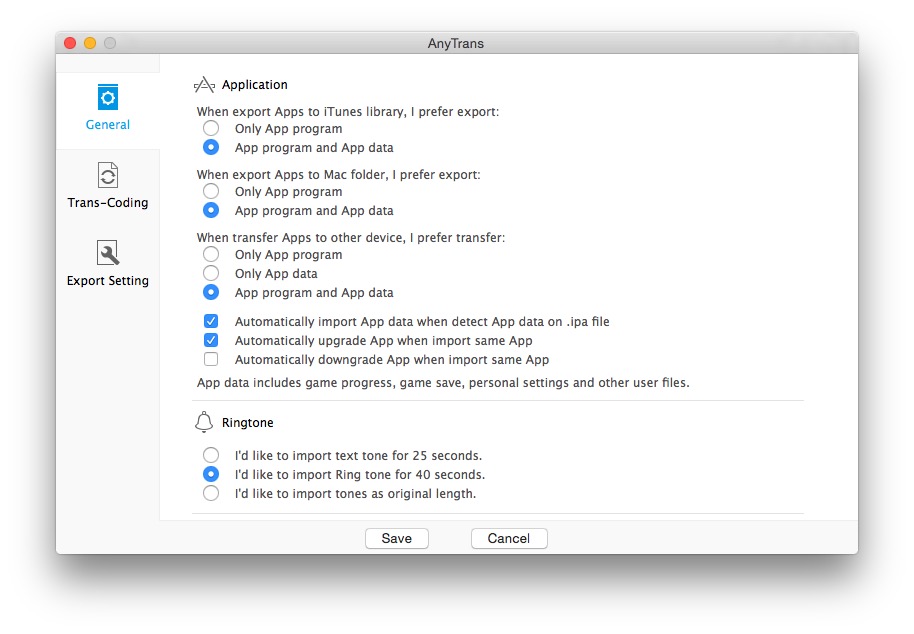Image resolution: width=914 pixels, height=634 pixels.
Task: Click the text 'When export Apps to iTunes library, I prefer export:'
Action: pos(348,111)
